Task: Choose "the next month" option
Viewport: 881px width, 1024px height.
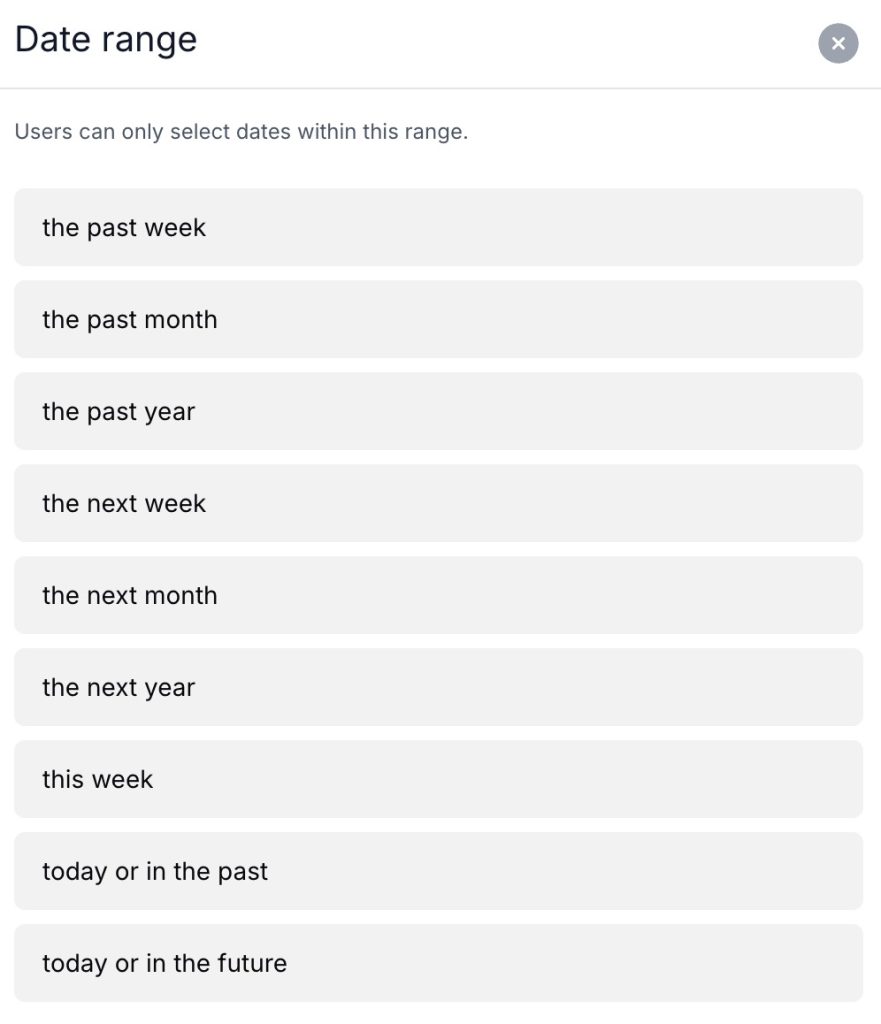Action: coord(438,595)
